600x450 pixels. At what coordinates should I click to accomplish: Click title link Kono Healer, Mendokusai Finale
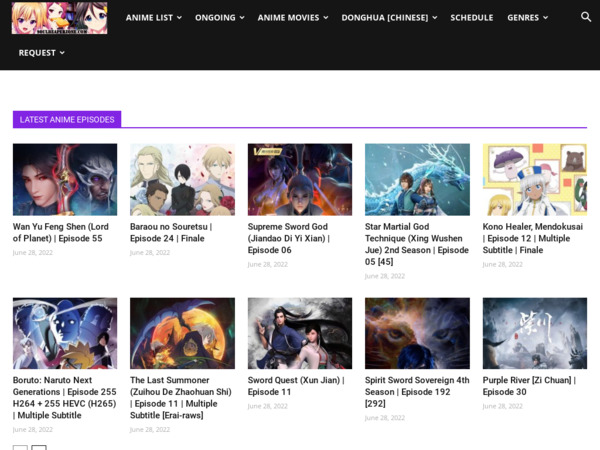point(533,238)
